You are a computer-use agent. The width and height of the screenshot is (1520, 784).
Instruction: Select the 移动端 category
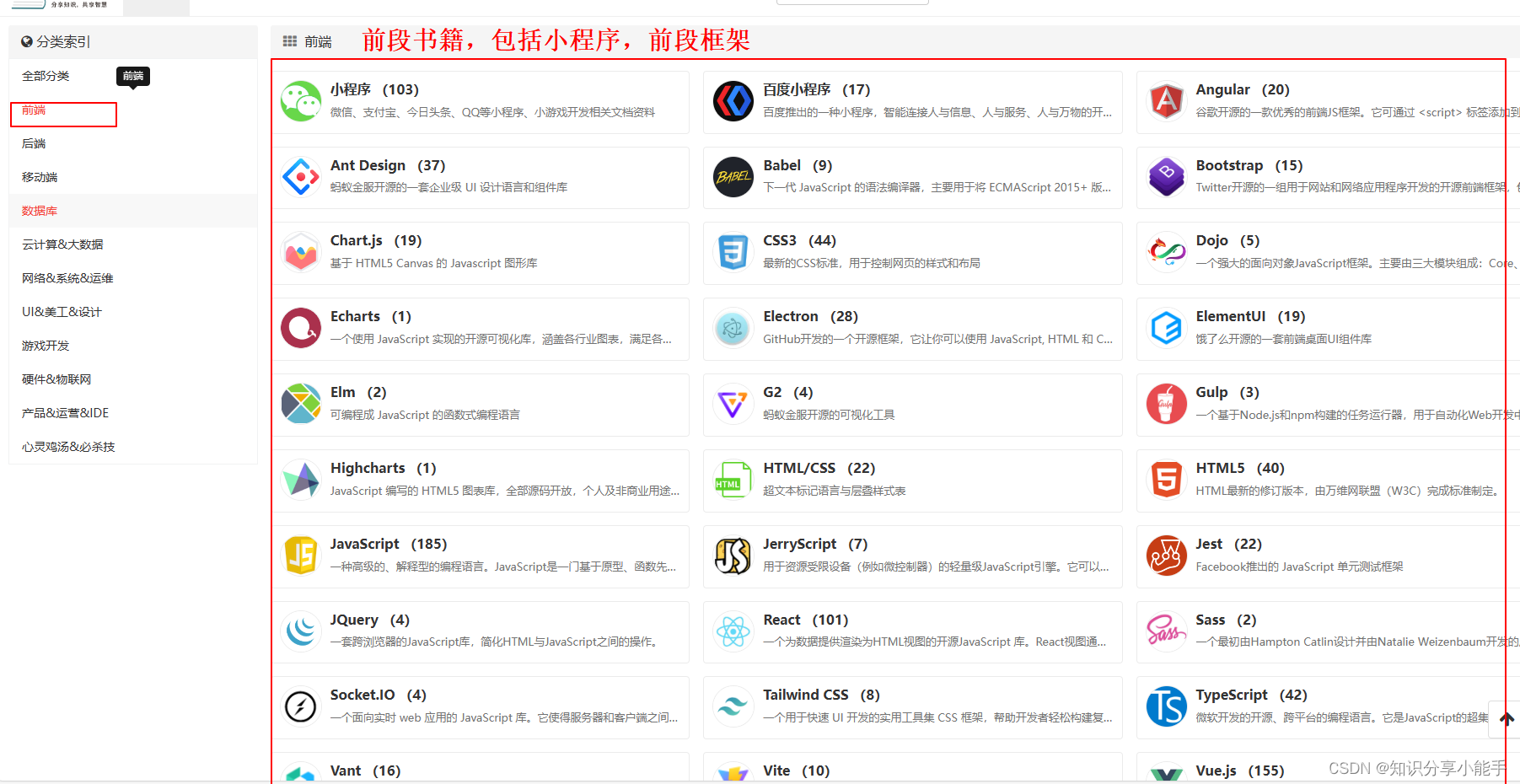40,177
